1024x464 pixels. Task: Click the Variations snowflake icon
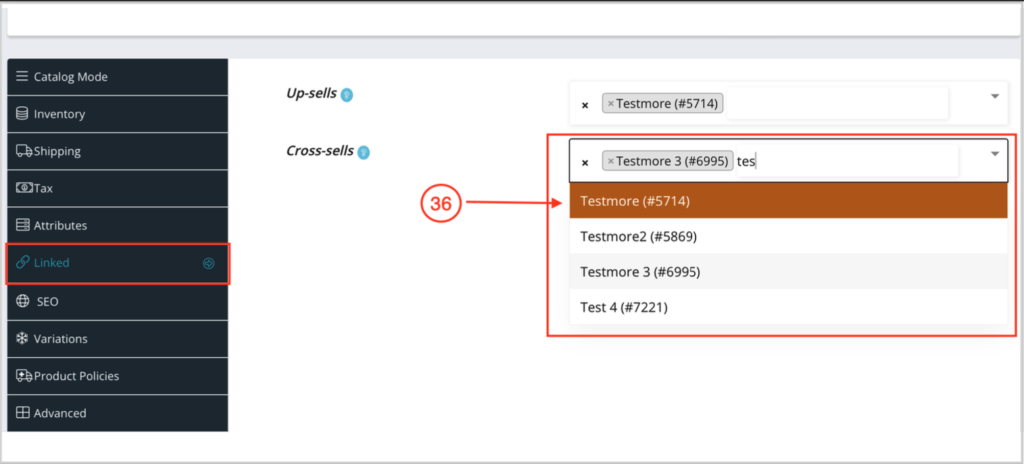pyautogui.click(x=22, y=338)
